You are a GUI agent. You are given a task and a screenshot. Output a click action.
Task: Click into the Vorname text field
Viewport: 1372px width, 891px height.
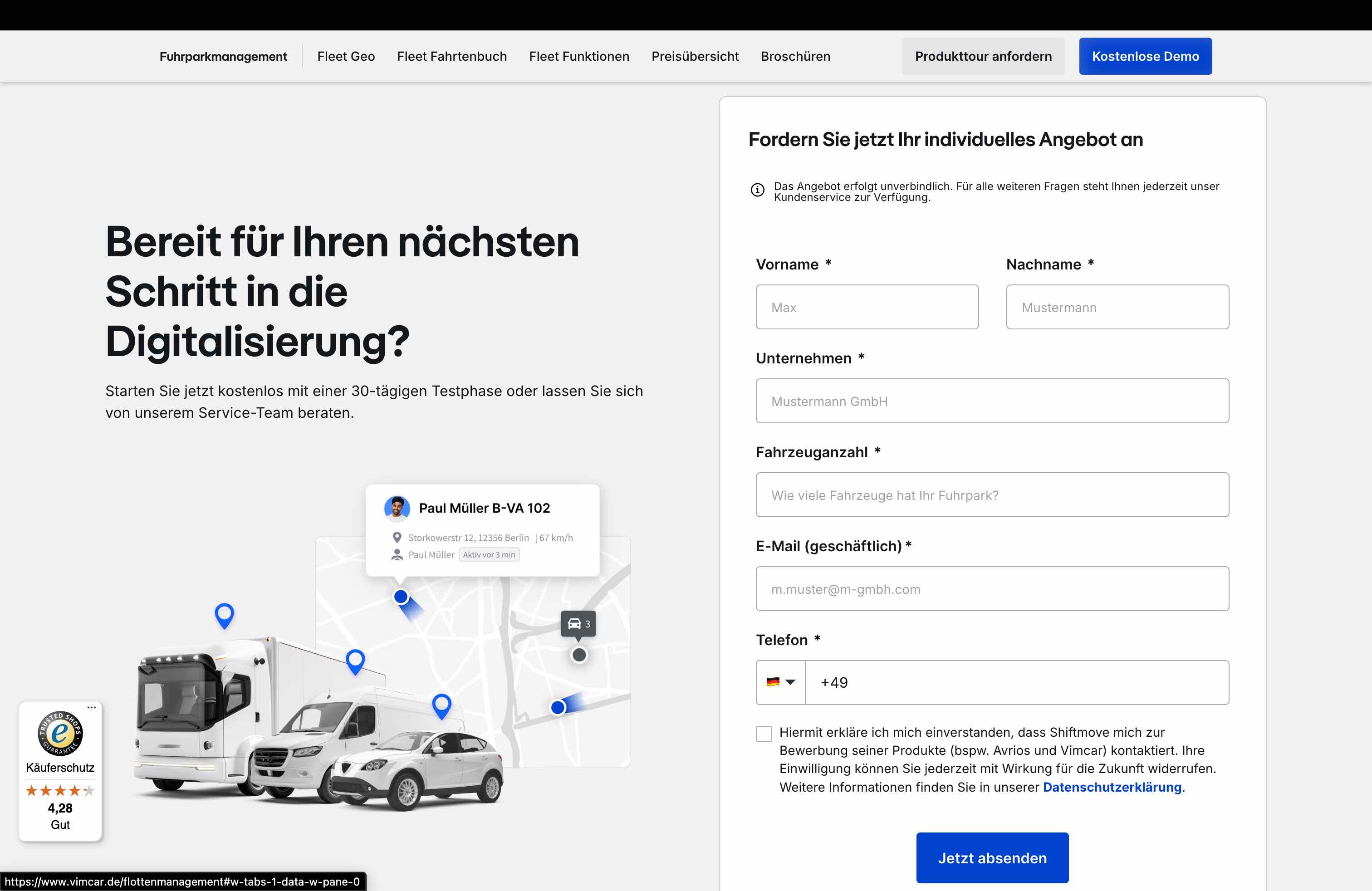tap(867, 307)
